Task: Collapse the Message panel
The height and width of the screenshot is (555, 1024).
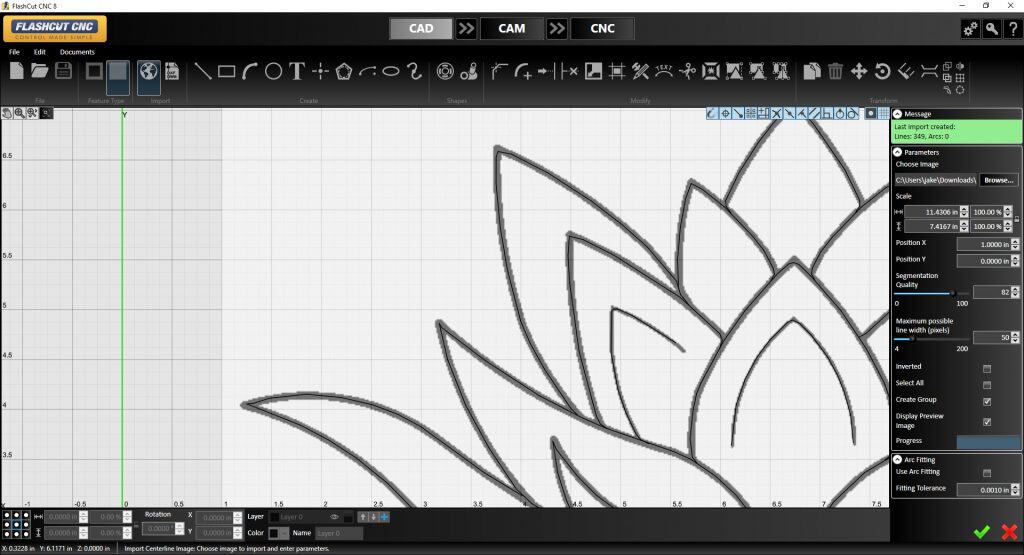Action: tap(898, 114)
